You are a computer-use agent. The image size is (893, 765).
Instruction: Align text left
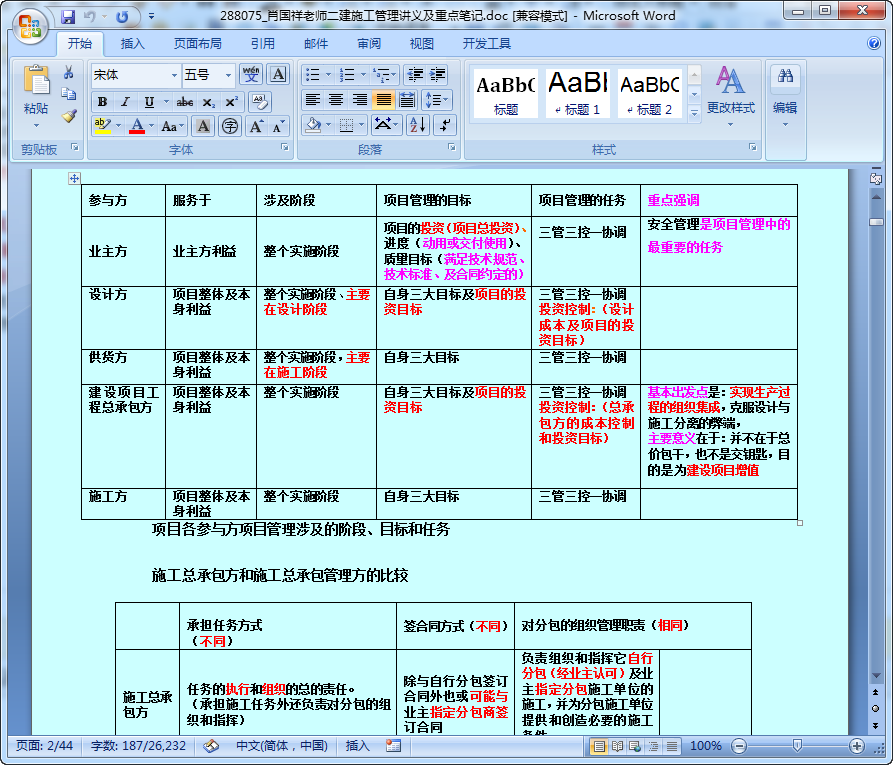click(312, 100)
